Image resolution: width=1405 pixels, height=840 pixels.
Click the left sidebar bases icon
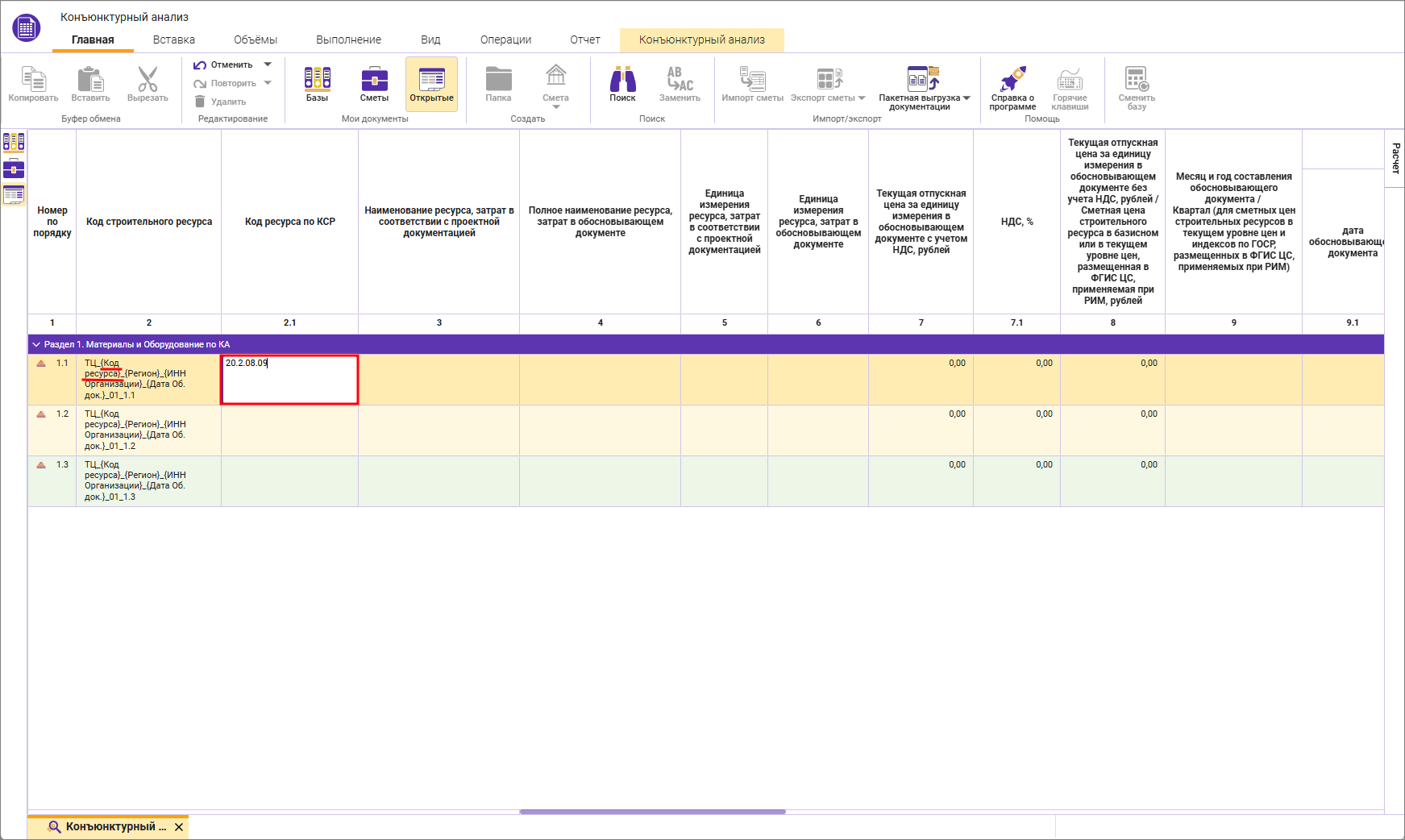(x=14, y=143)
